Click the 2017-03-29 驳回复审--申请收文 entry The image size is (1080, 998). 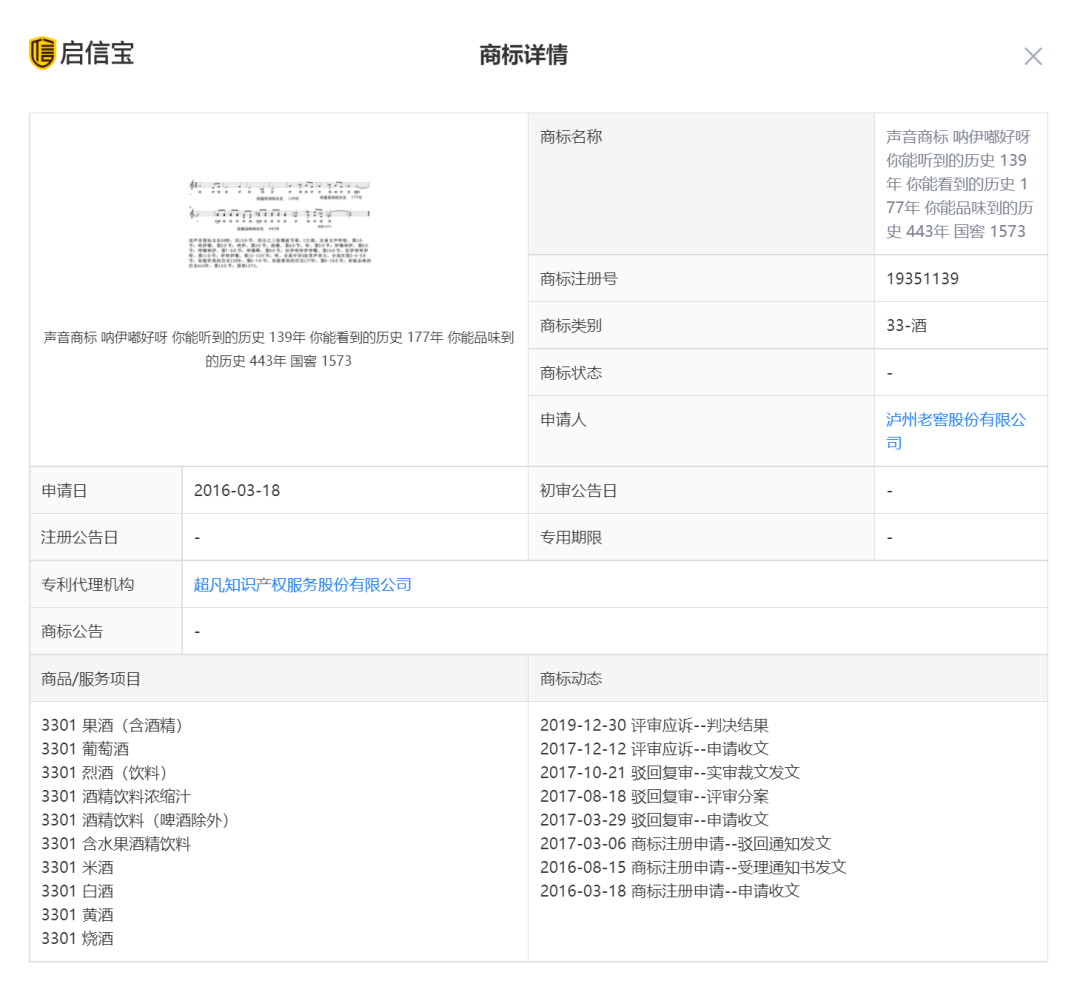pos(654,820)
